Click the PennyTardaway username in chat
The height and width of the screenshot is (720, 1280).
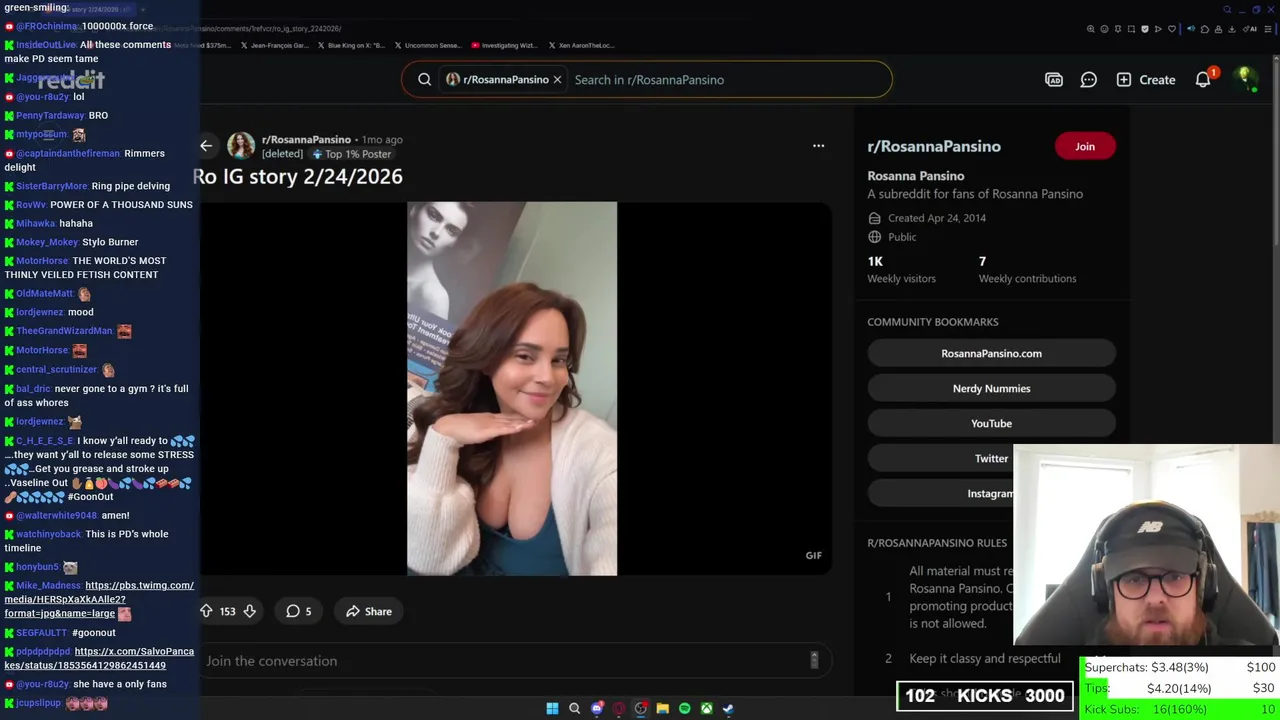[50, 115]
